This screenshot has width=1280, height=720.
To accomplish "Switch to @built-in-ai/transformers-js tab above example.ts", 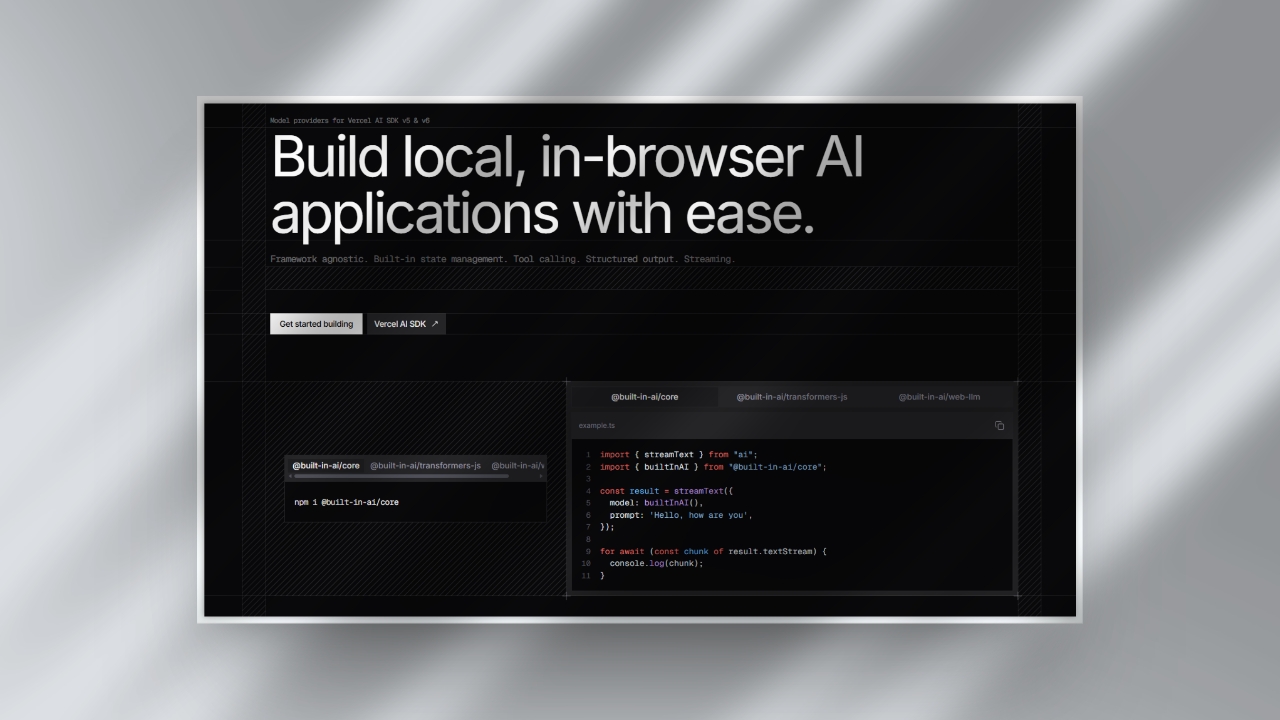I will [792, 397].
